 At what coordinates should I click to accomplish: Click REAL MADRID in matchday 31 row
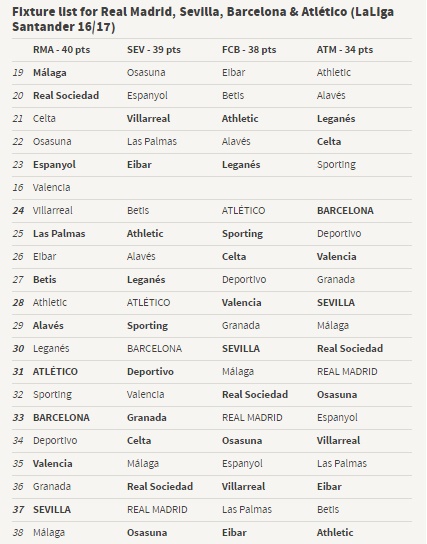pyautogui.click(x=347, y=372)
